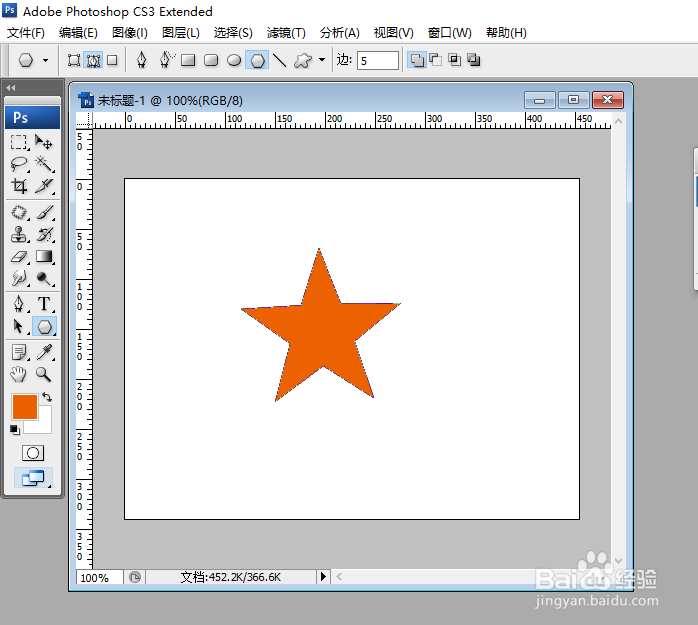698x625 pixels.
Task: Toggle Quick Mask mode
Action: point(33,453)
